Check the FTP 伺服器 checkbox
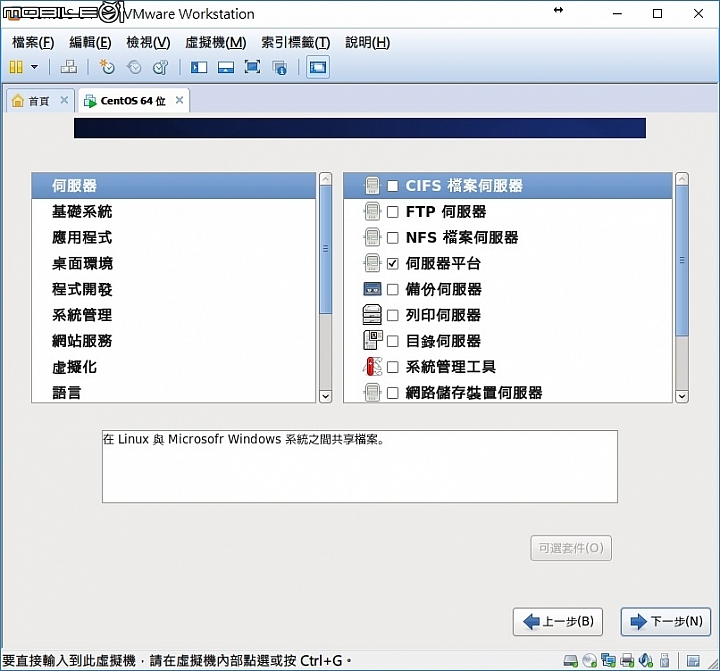The image size is (720, 671). 393,212
